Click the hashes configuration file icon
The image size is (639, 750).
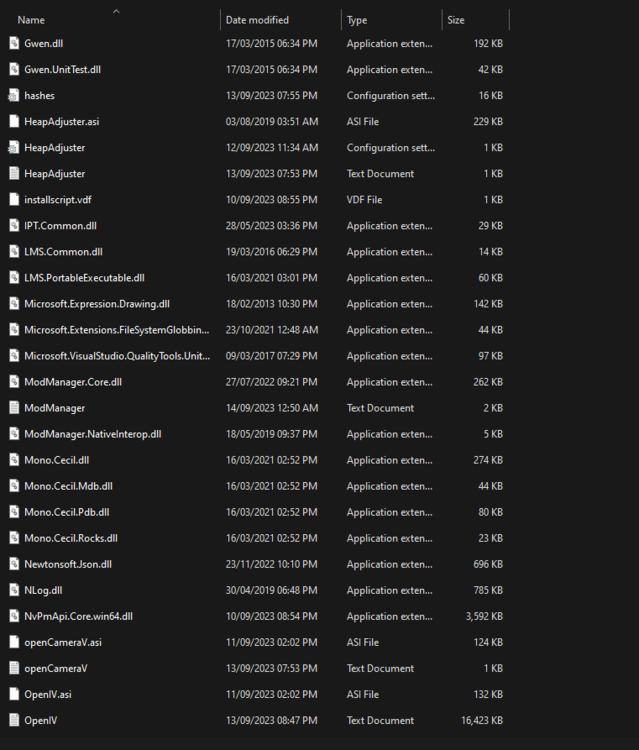(x=14, y=96)
